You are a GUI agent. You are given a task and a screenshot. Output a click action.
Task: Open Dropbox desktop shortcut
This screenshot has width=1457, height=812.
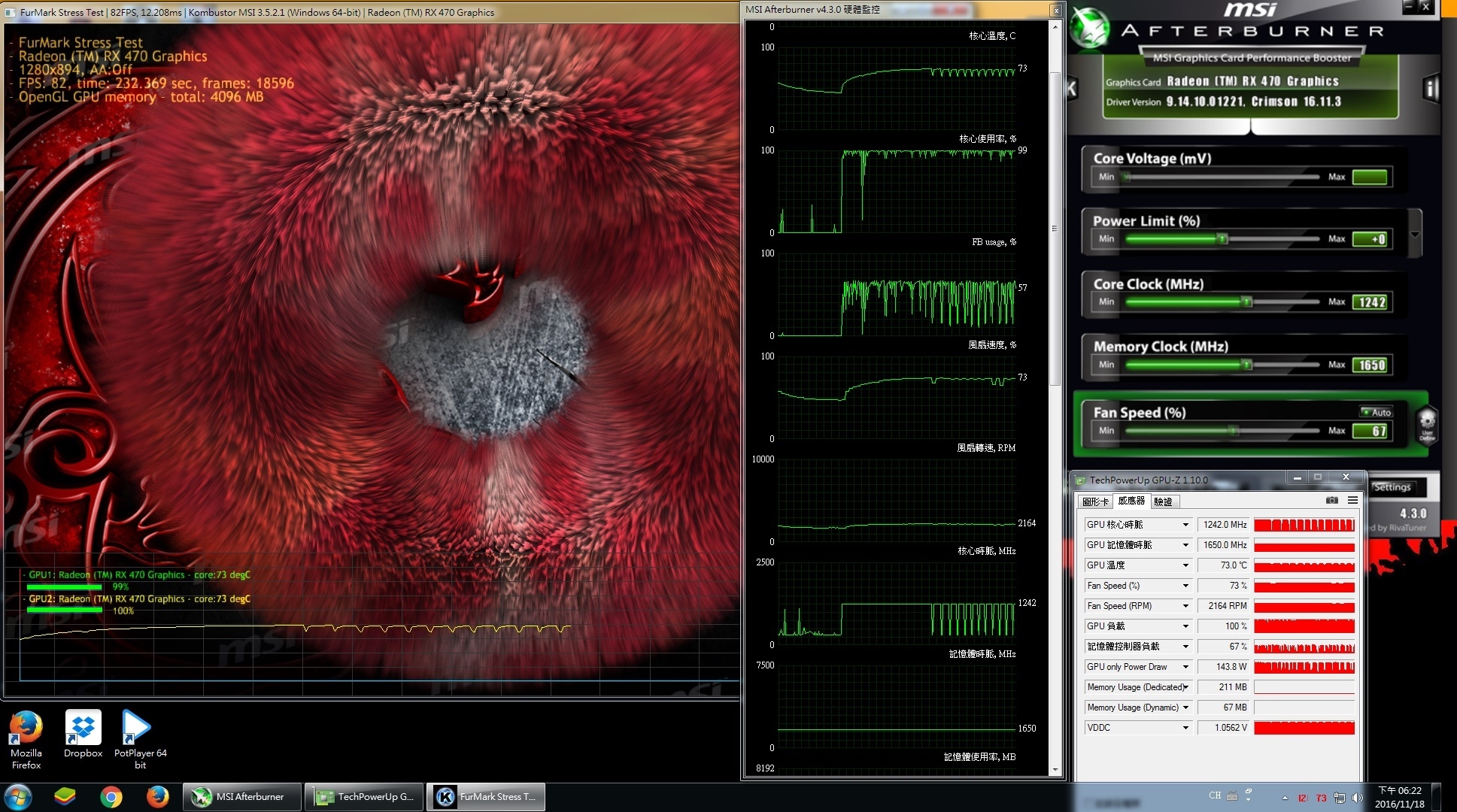pyautogui.click(x=83, y=734)
